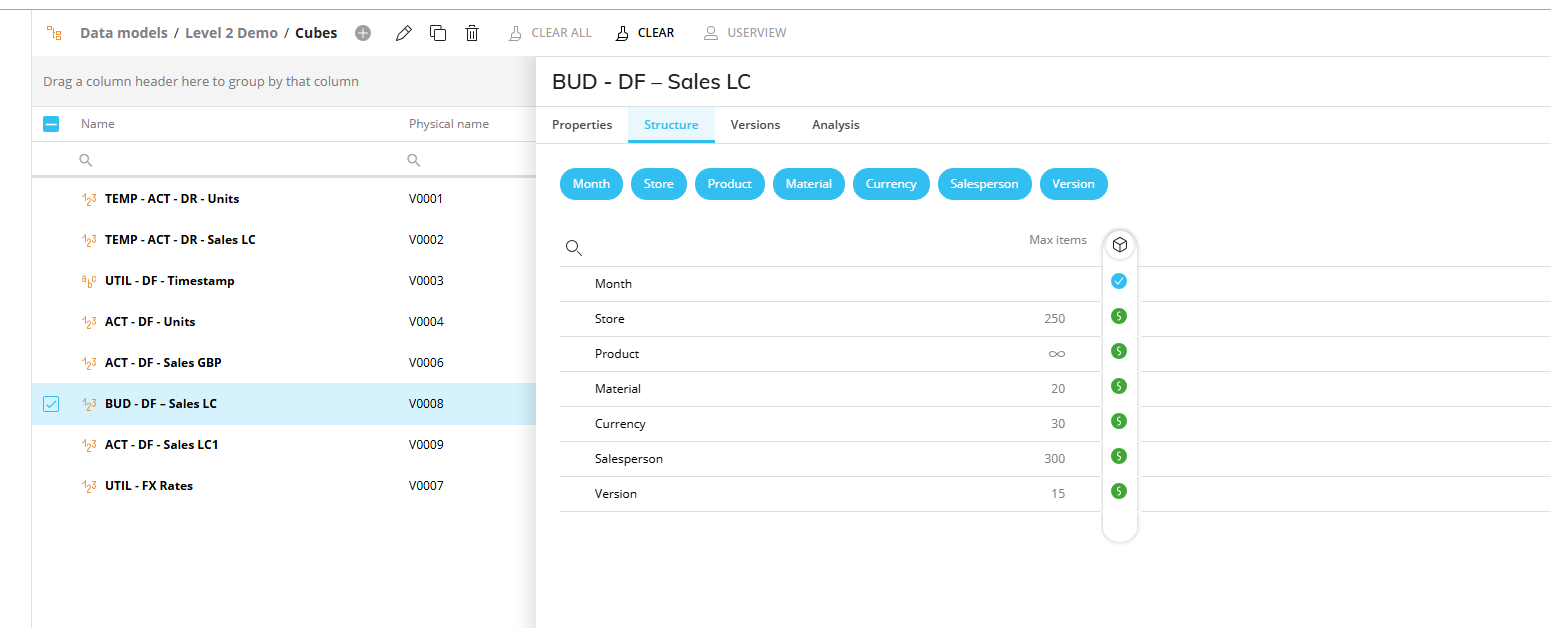The height and width of the screenshot is (628, 1551).
Task: Click text type icon of UTIL - DF - Timestamp
Action: [x=89, y=281]
